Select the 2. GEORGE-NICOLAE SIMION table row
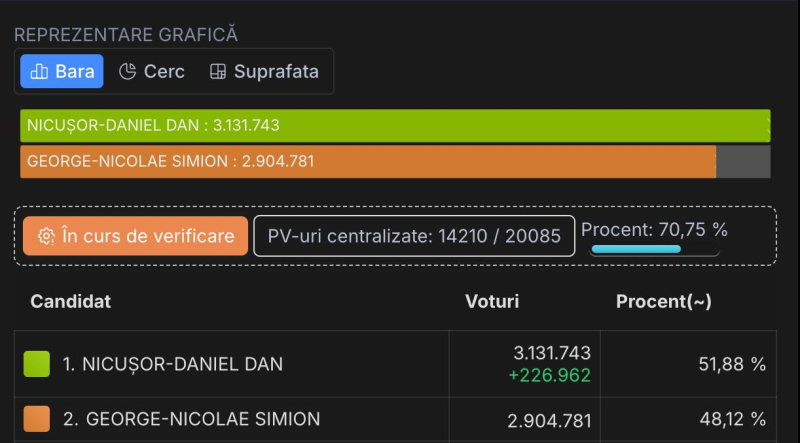800x443 pixels. (x=395, y=420)
